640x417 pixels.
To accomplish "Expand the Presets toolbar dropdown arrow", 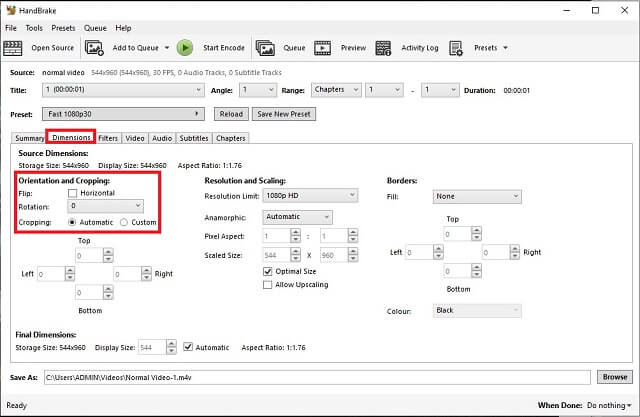I will [505, 48].
